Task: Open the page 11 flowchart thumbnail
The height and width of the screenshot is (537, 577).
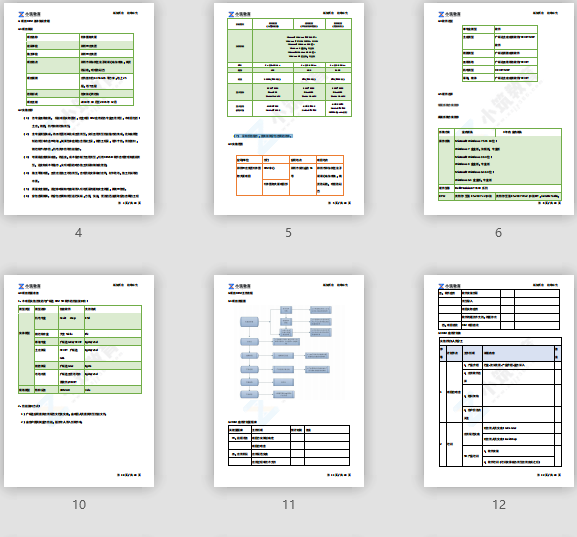Action: [289, 381]
